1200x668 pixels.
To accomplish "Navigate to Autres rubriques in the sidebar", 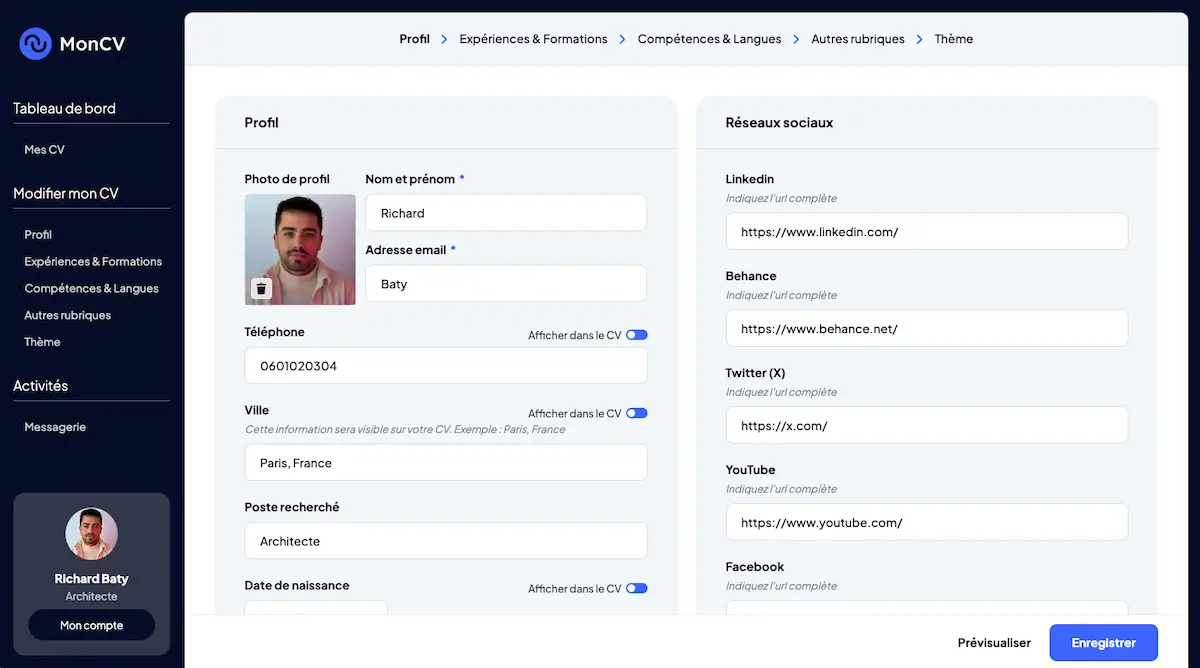I will click(x=66, y=315).
